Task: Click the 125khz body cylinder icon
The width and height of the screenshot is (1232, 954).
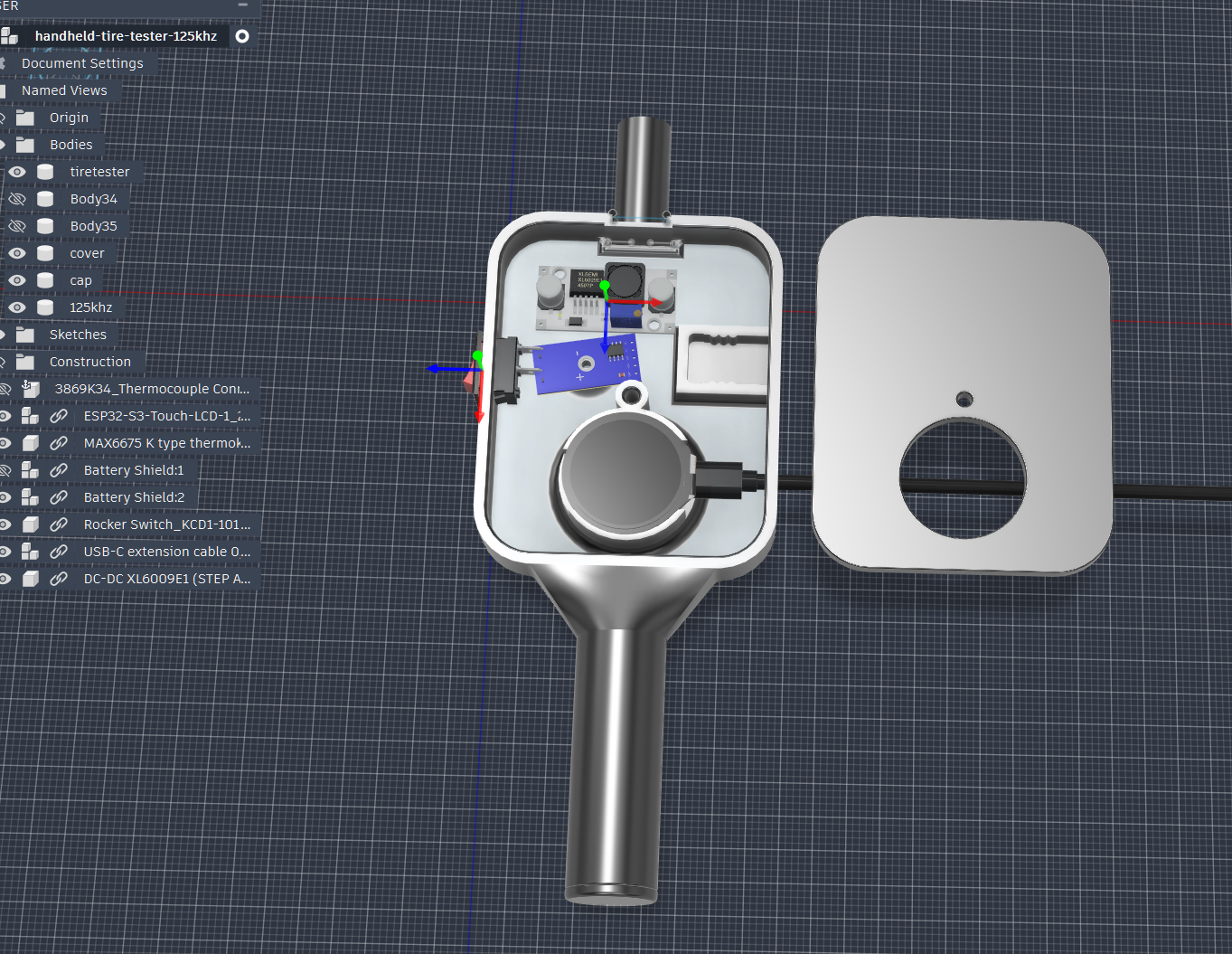Action: [x=45, y=307]
